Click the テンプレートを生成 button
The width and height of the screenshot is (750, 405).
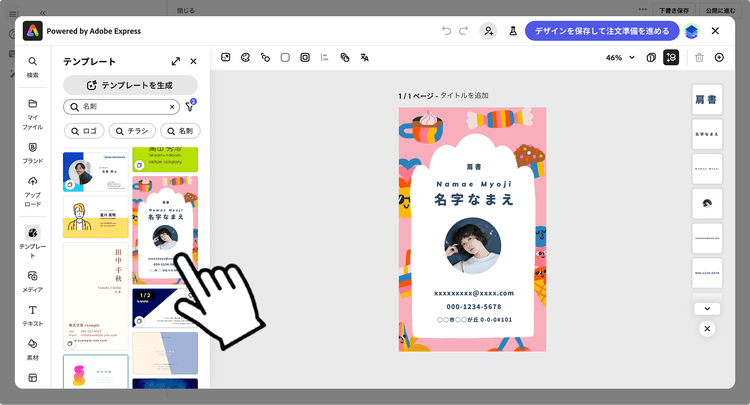point(130,85)
